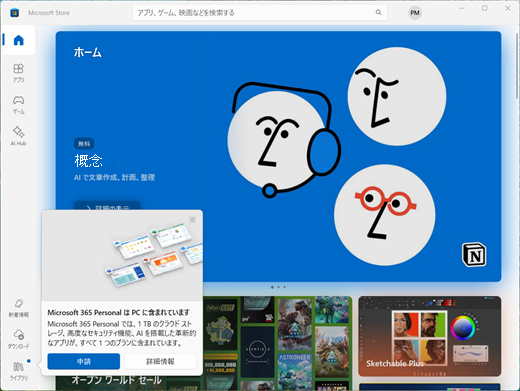Viewport: 520px width, 391px height.
Task: Open the ゲーム (Games) section
Action: click(18, 105)
